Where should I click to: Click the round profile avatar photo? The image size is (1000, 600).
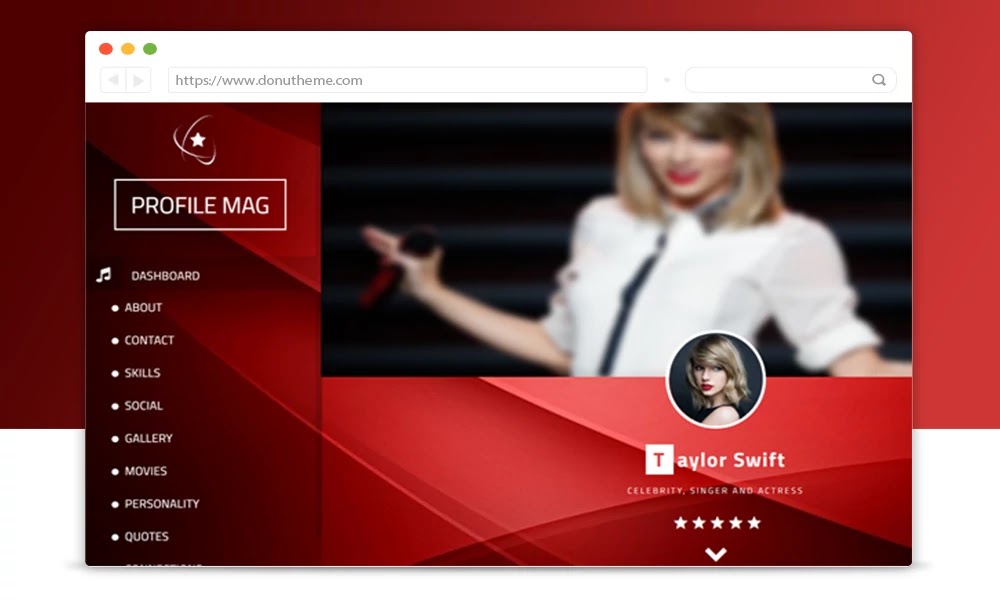pyautogui.click(x=716, y=379)
